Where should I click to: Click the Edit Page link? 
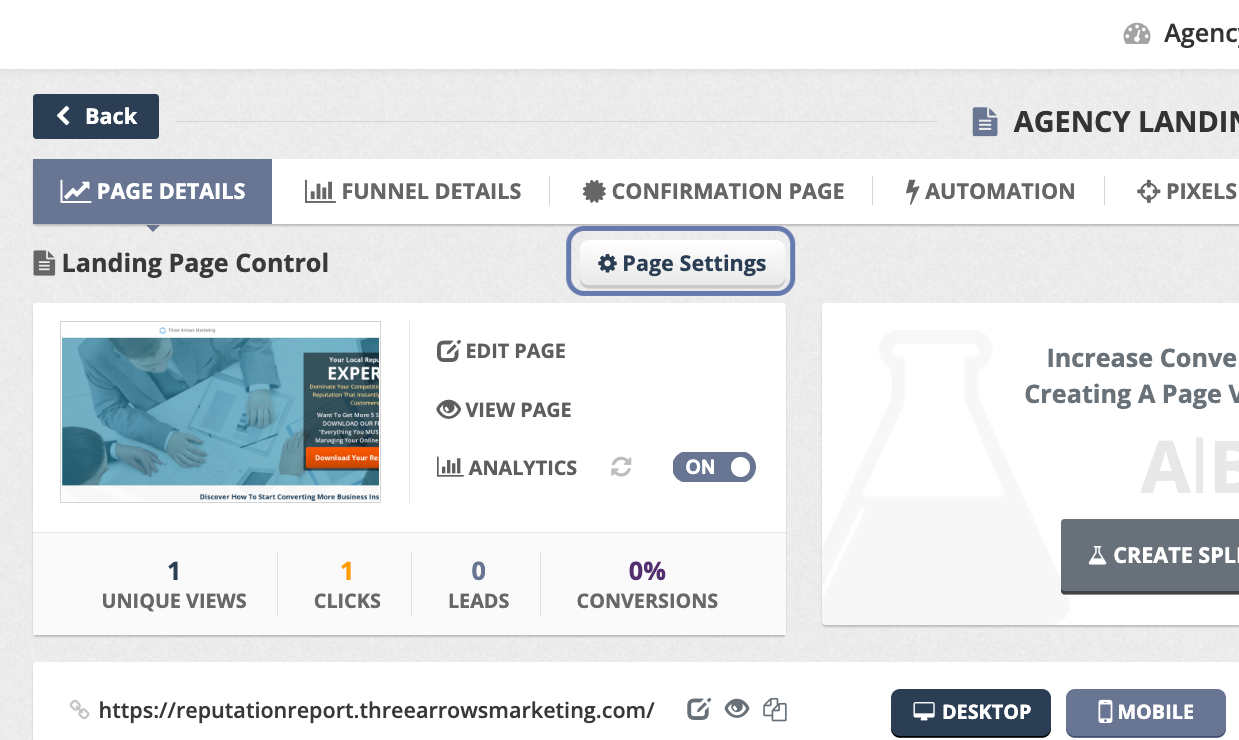pyautogui.click(x=502, y=351)
